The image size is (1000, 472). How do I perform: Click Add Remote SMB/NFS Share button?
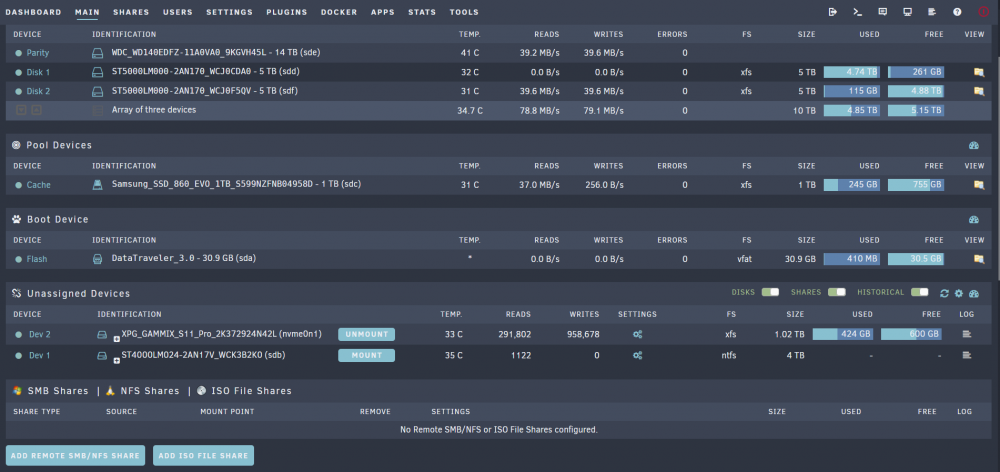click(x=75, y=455)
